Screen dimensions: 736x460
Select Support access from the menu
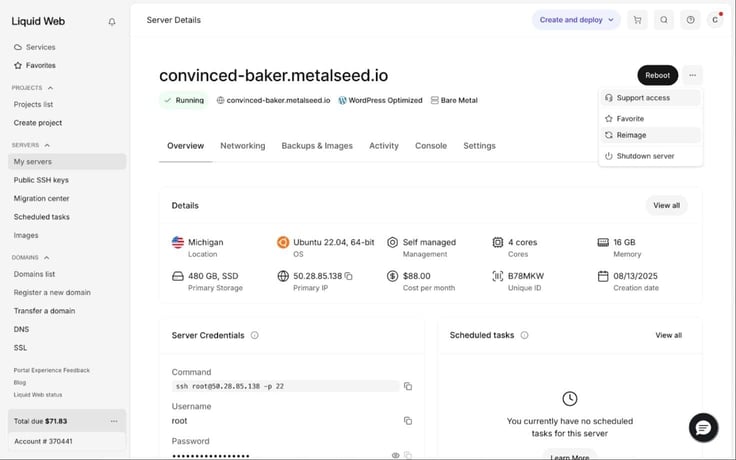pos(651,98)
